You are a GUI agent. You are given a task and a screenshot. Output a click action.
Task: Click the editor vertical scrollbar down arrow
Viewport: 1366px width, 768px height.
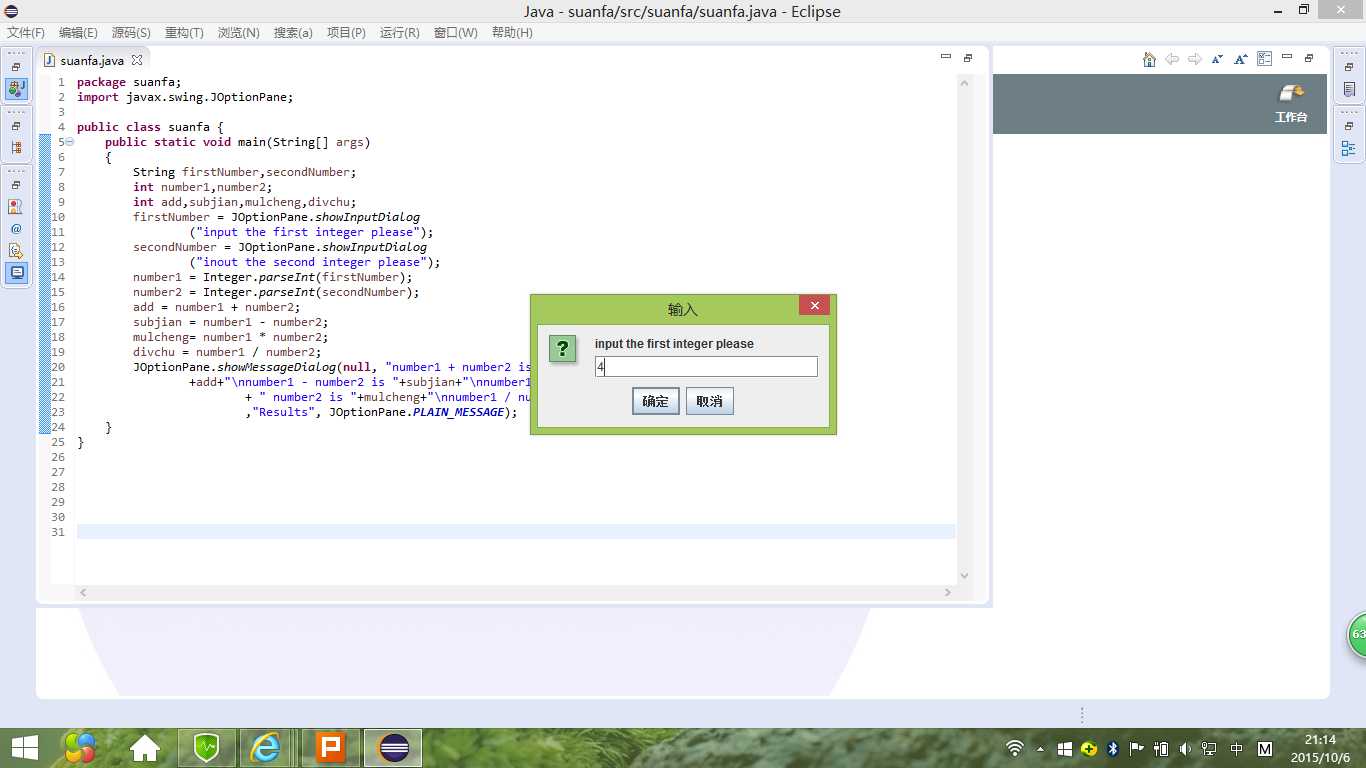click(965, 576)
